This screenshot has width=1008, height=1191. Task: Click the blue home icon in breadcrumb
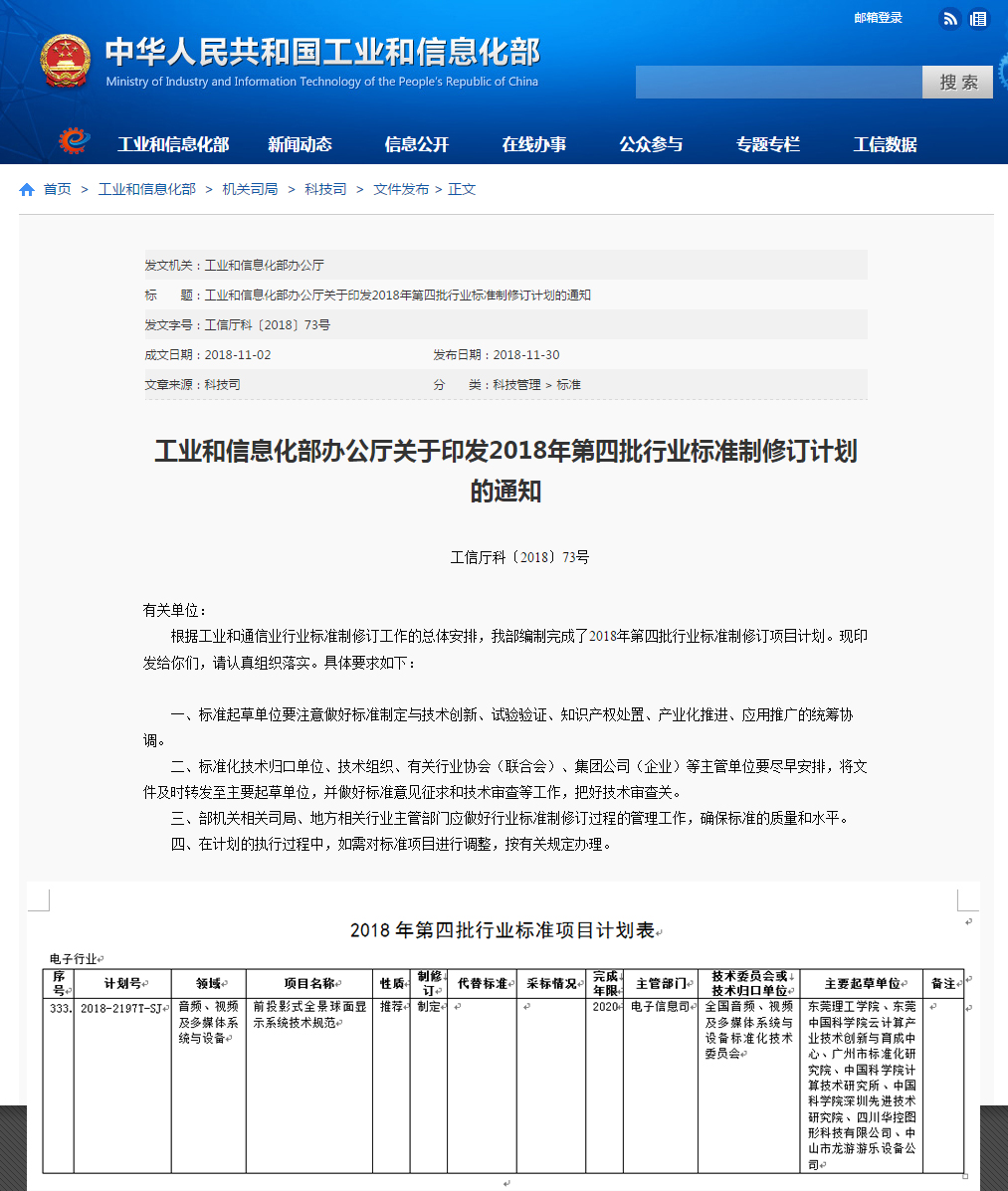pos(27,189)
